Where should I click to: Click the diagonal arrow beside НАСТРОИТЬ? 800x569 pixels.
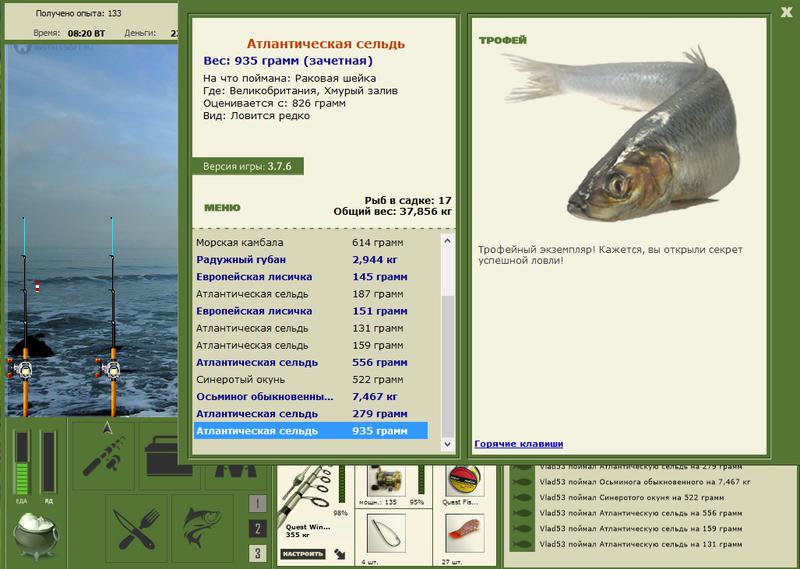pos(339,554)
